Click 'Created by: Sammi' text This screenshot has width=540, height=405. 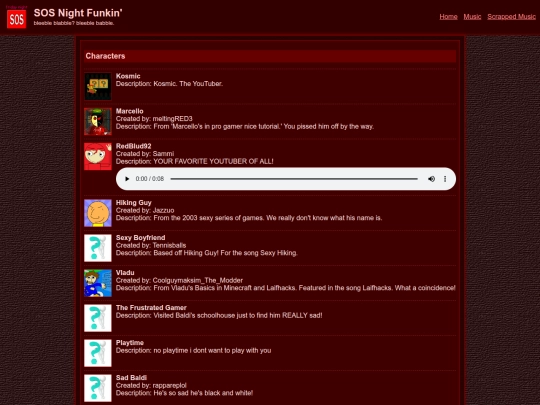pyautogui.click(x=145, y=154)
